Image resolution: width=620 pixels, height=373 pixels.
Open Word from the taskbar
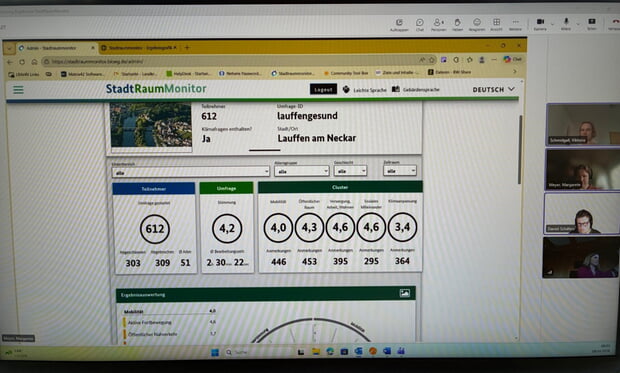coord(387,351)
